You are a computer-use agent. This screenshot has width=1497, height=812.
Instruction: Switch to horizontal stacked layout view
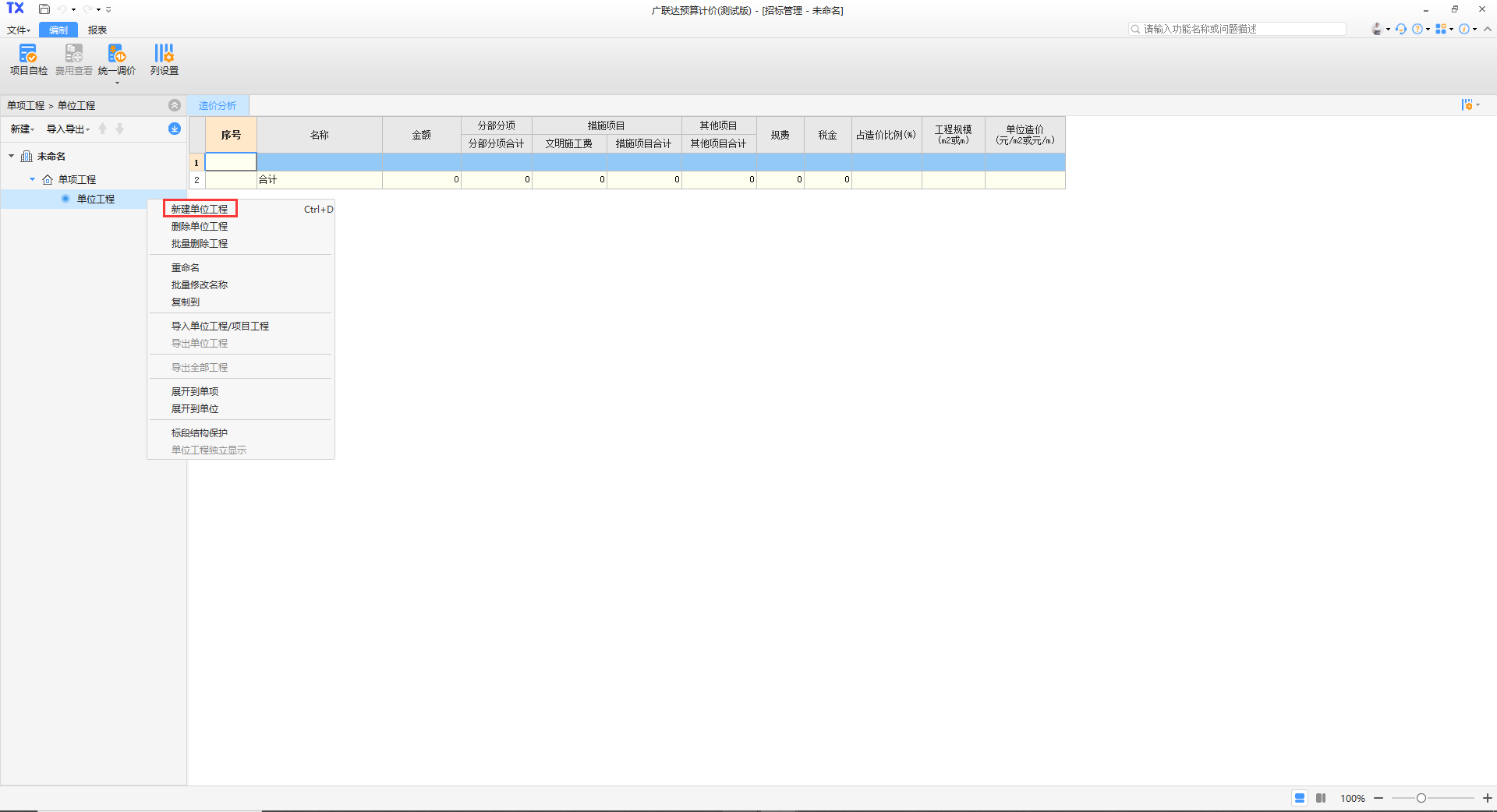point(1300,798)
